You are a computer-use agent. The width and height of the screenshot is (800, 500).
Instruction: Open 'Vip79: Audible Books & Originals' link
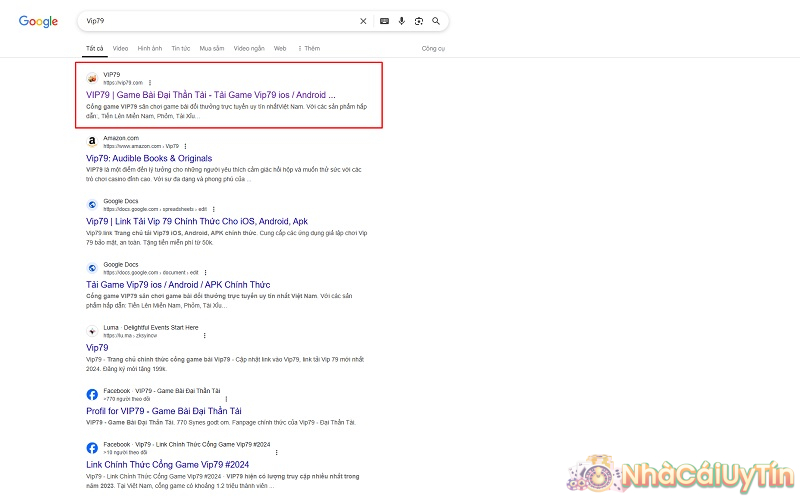pos(149,158)
